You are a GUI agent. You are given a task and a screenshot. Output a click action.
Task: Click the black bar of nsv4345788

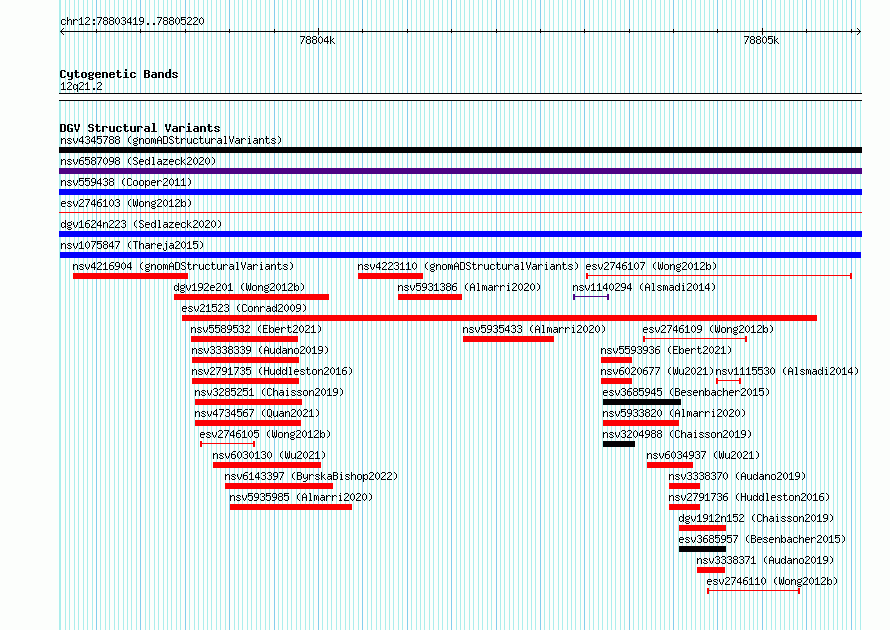click(460, 150)
